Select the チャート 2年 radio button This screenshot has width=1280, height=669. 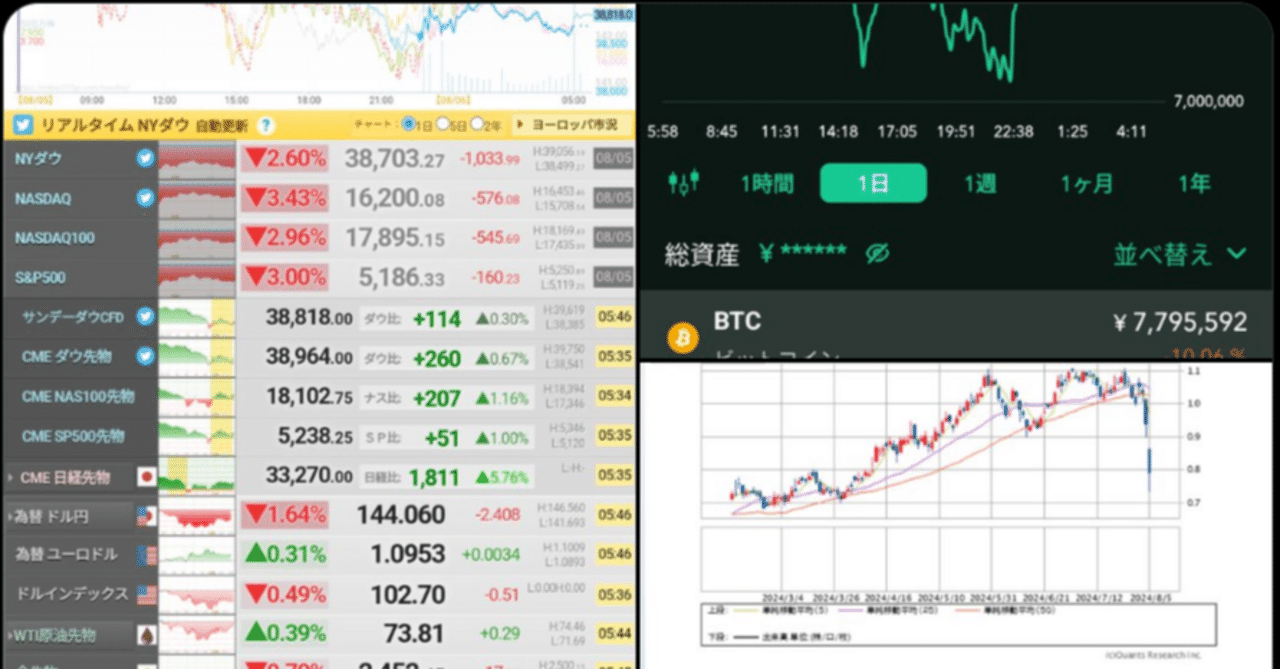pyautogui.click(x=477, y=125)
